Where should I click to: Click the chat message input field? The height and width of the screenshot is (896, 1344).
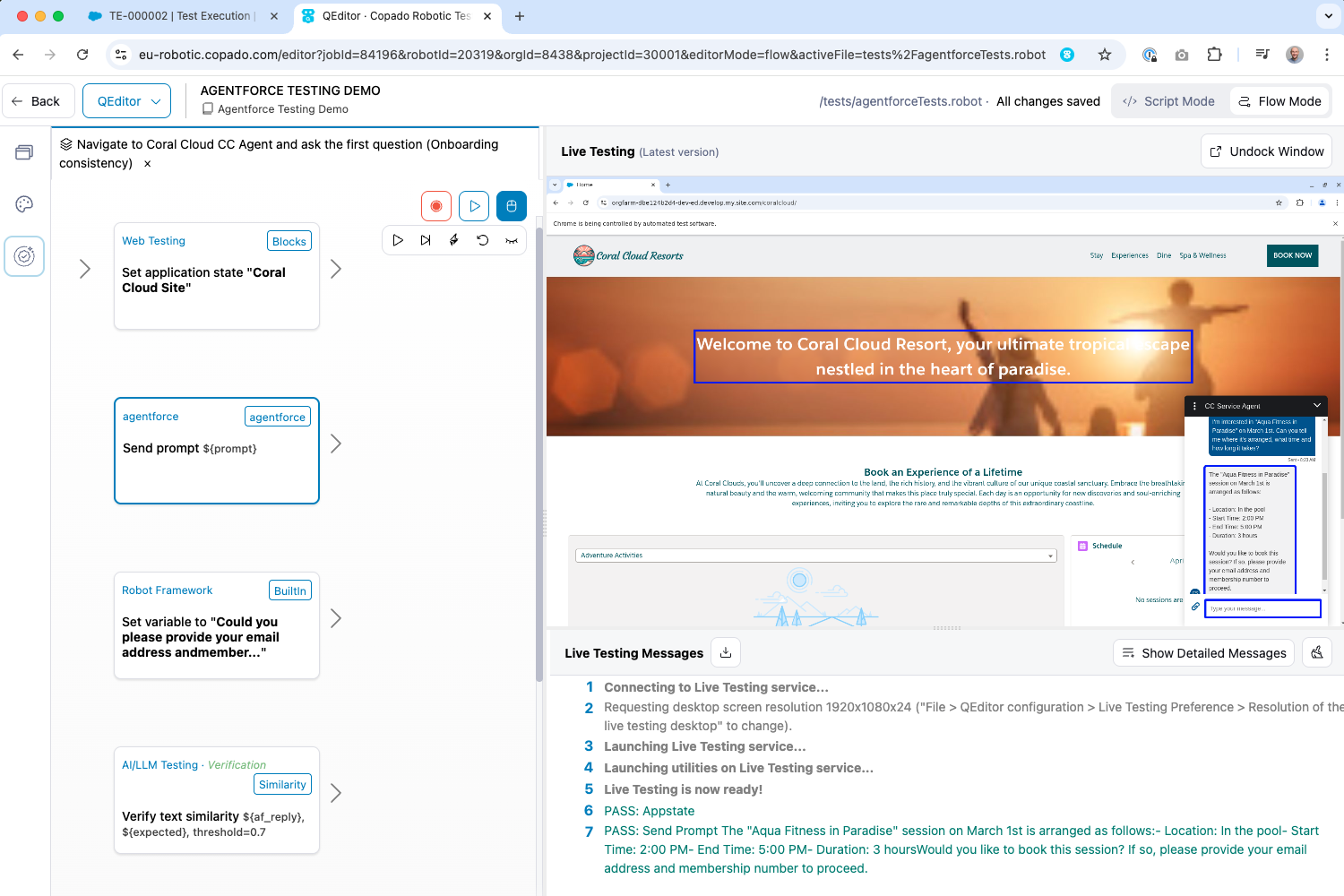1263,608
